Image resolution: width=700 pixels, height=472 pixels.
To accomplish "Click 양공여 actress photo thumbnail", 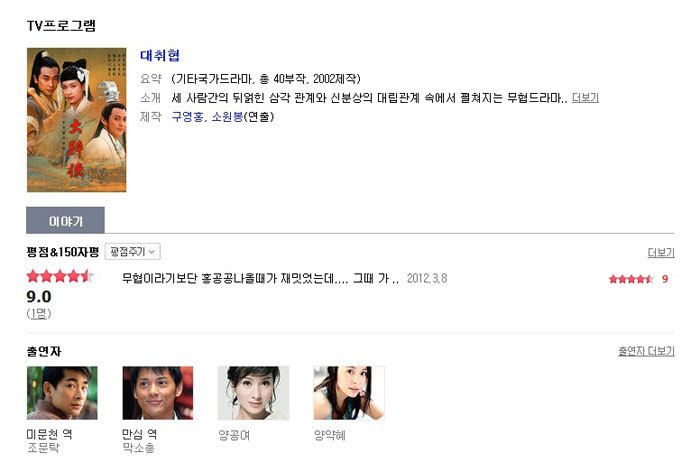I will pos(253,393).
